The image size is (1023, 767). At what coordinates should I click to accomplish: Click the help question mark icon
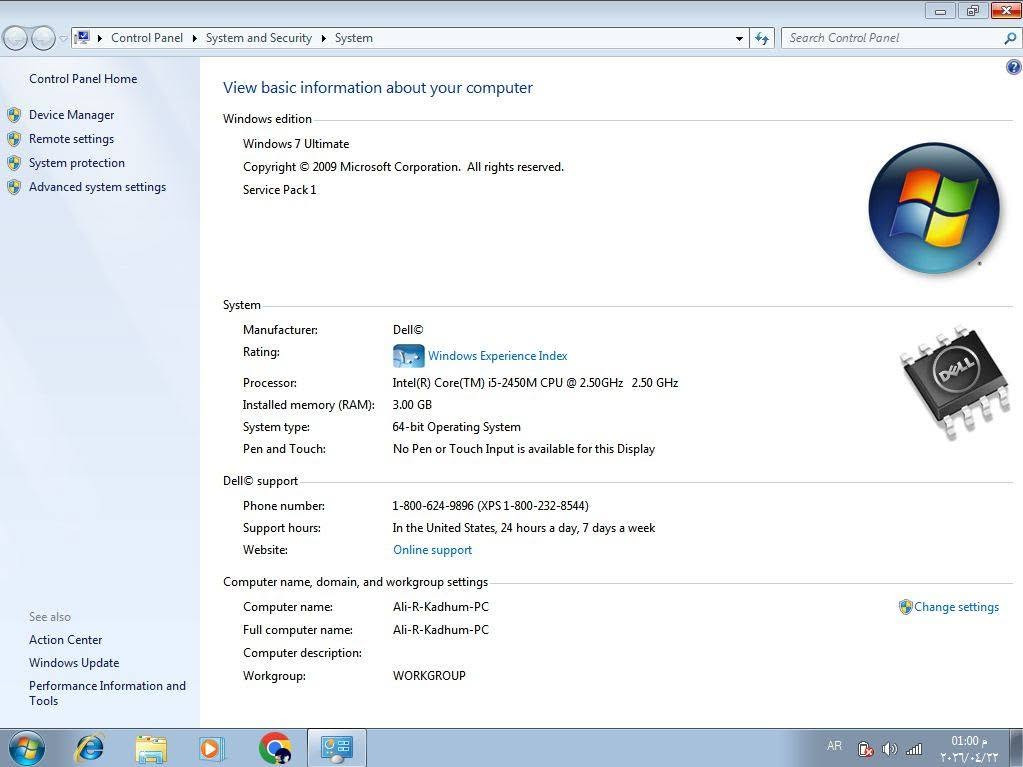[x=1013, y=67]
